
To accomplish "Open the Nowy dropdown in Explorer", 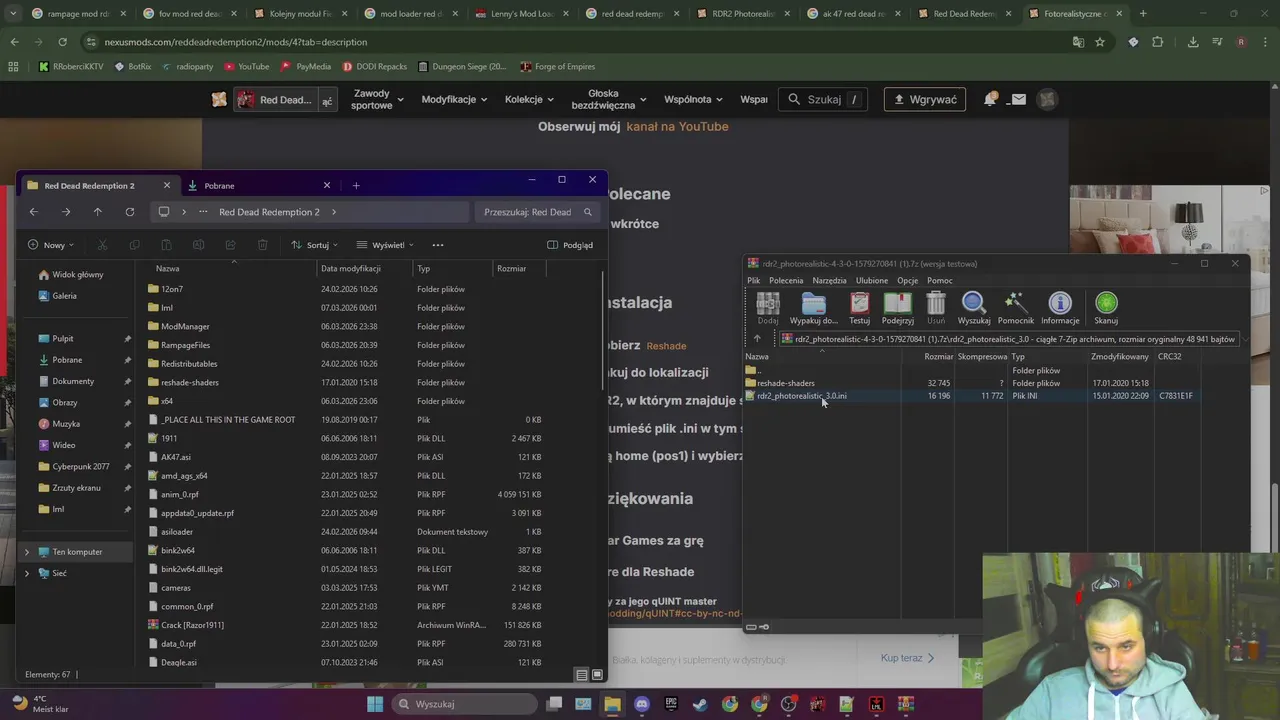I will tap(50, 245).
